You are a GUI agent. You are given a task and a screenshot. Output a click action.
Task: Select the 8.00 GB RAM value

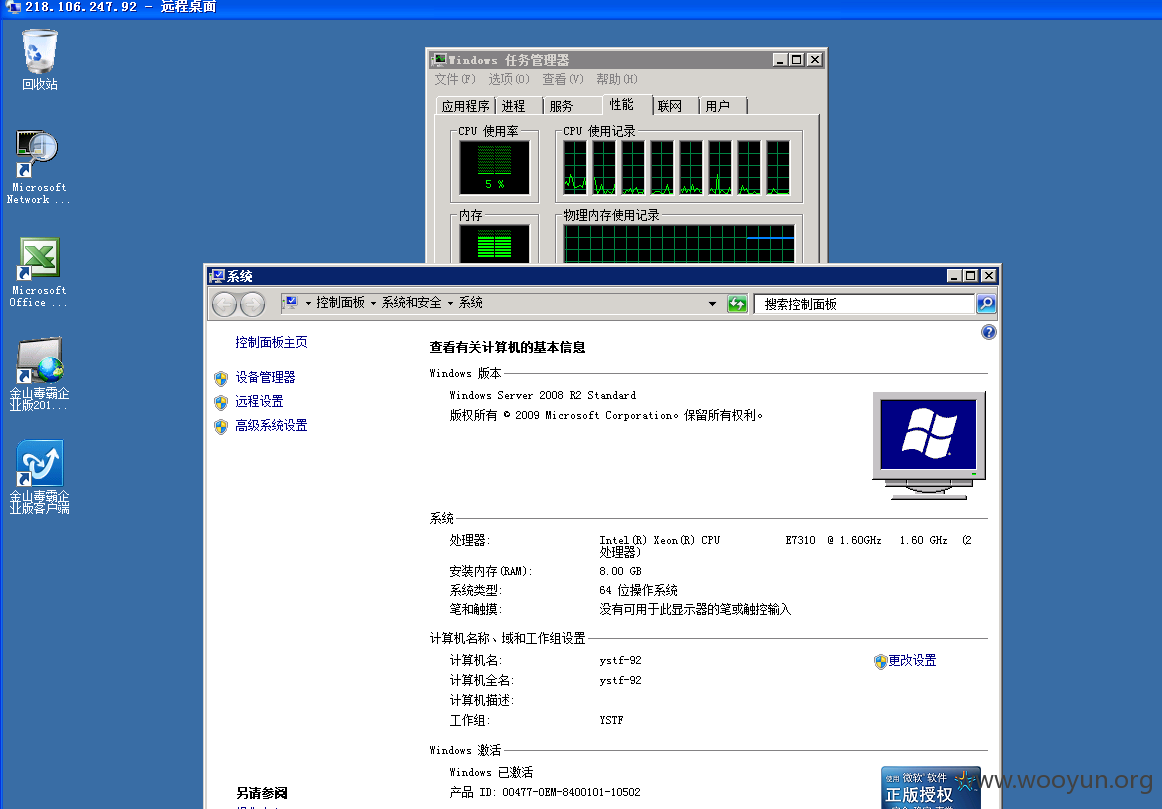click(620, 571)
